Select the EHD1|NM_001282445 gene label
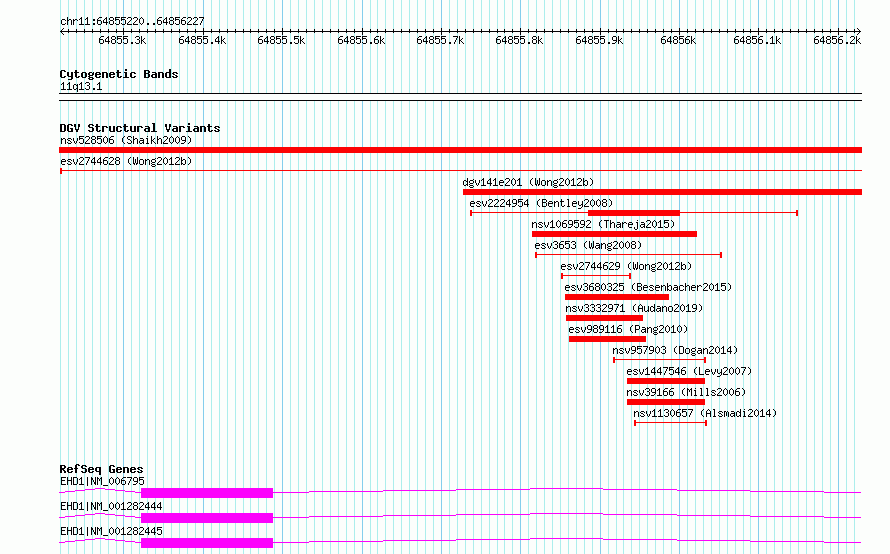The image size is (890, 554). 111,531
